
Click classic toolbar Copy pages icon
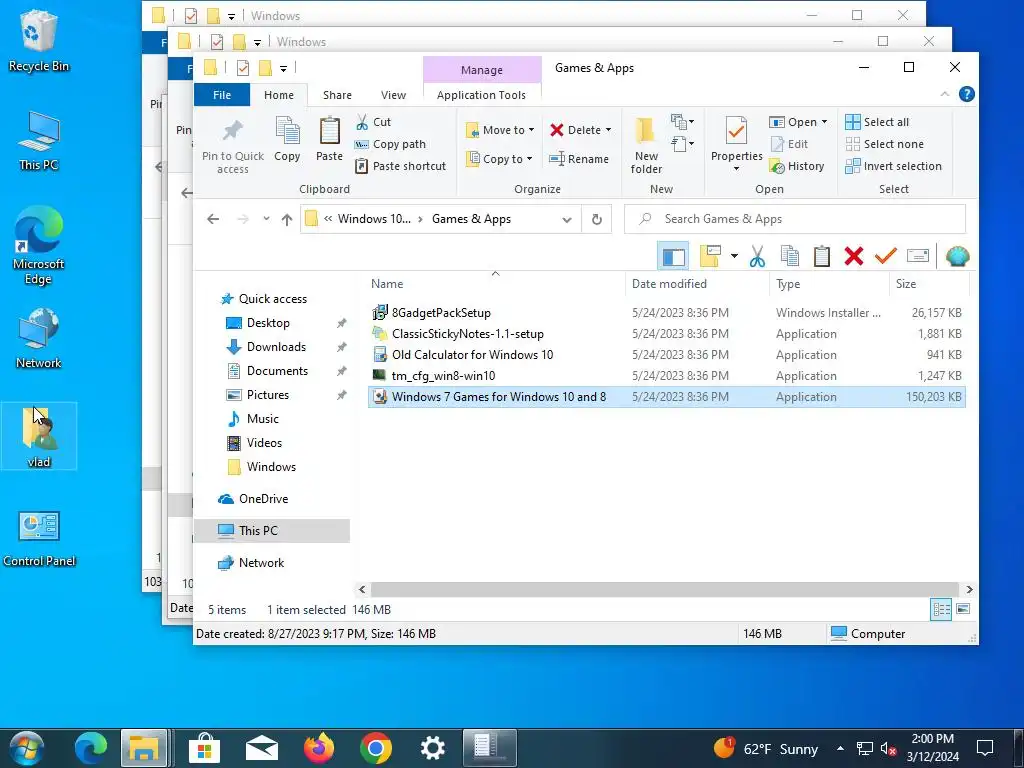[790, 256]
